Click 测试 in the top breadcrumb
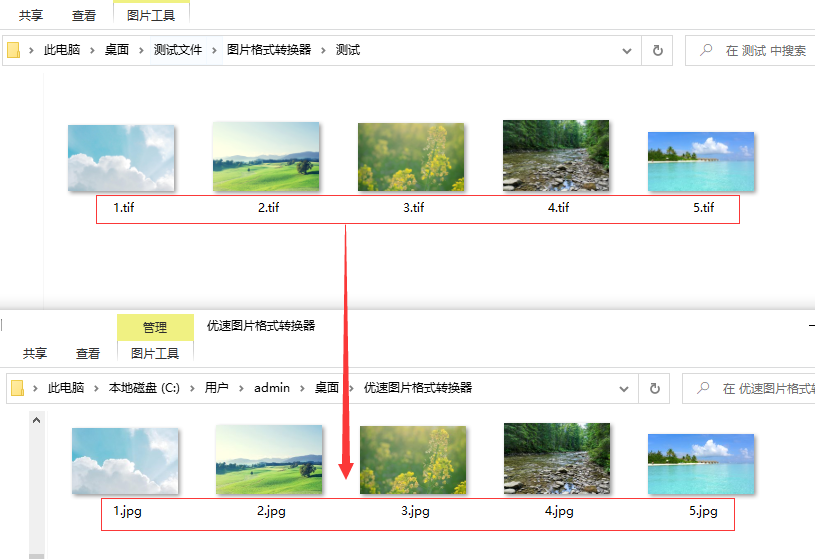The width and height of the screenshot is (815, 559). (348, 50)
